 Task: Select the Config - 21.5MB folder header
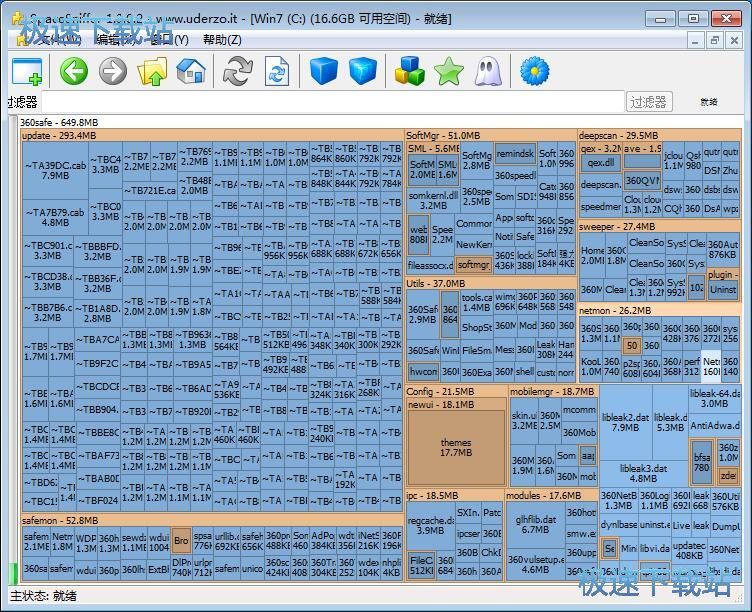tap(456, 391)
